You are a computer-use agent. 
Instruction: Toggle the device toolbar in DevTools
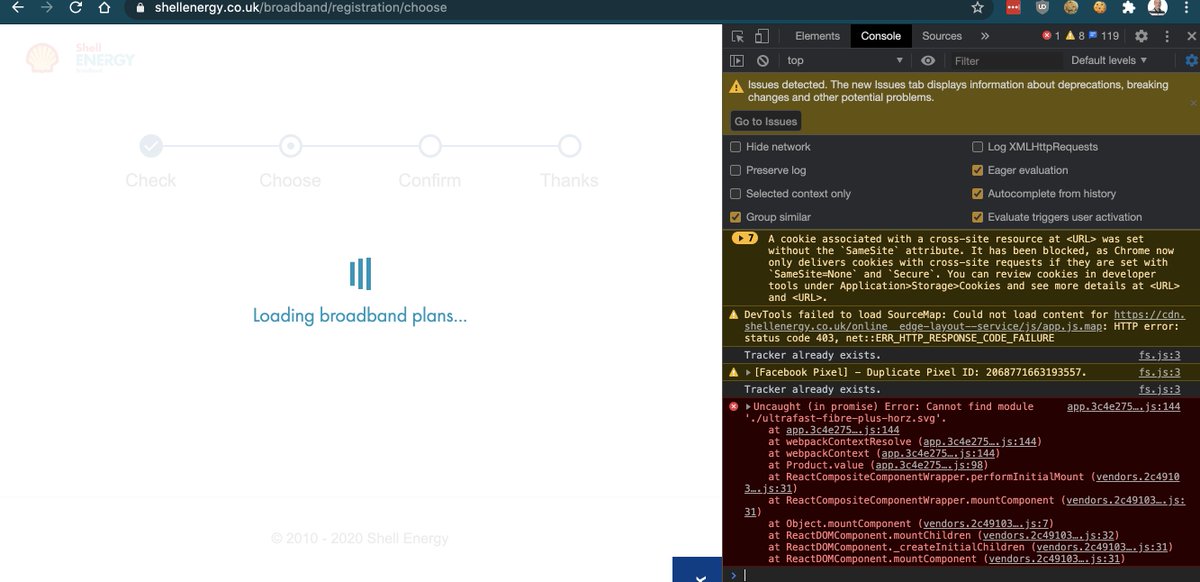[x=761, y=36]
